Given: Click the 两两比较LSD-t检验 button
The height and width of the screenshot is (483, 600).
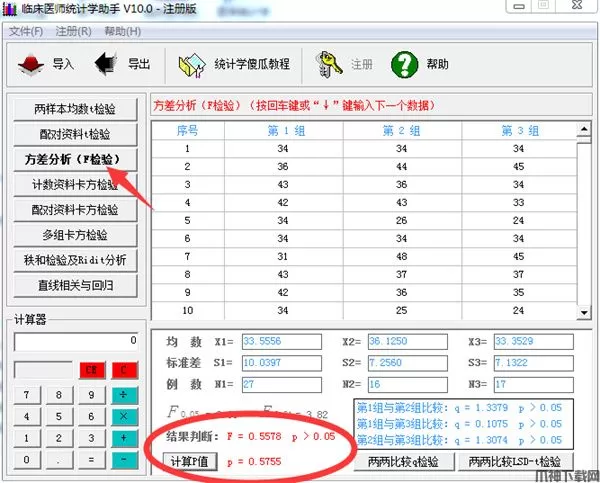Looking at the screenshot, I should pos(515,462).
